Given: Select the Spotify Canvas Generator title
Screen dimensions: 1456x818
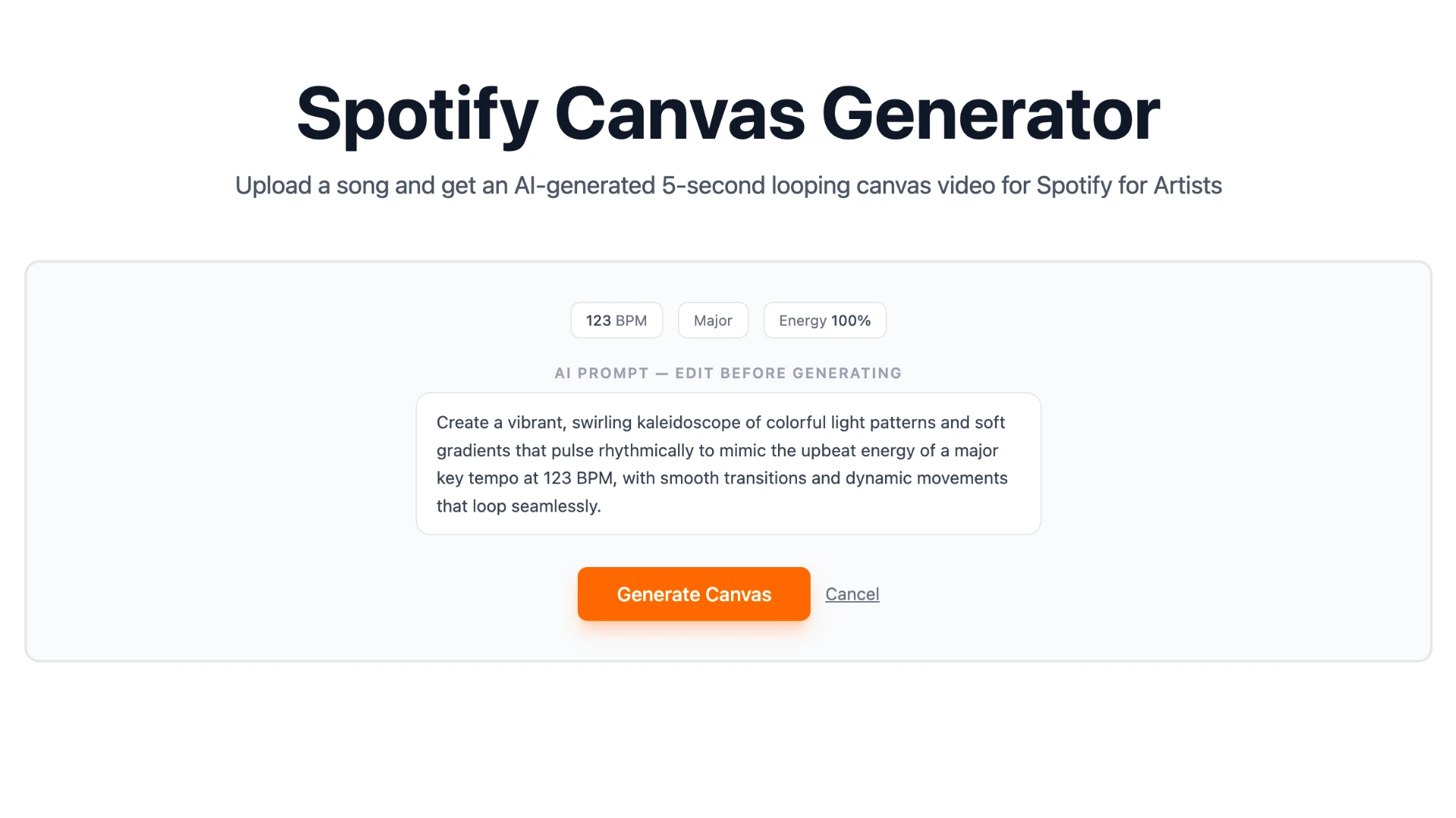Looking at the screenshot, I should coord(727,112).
